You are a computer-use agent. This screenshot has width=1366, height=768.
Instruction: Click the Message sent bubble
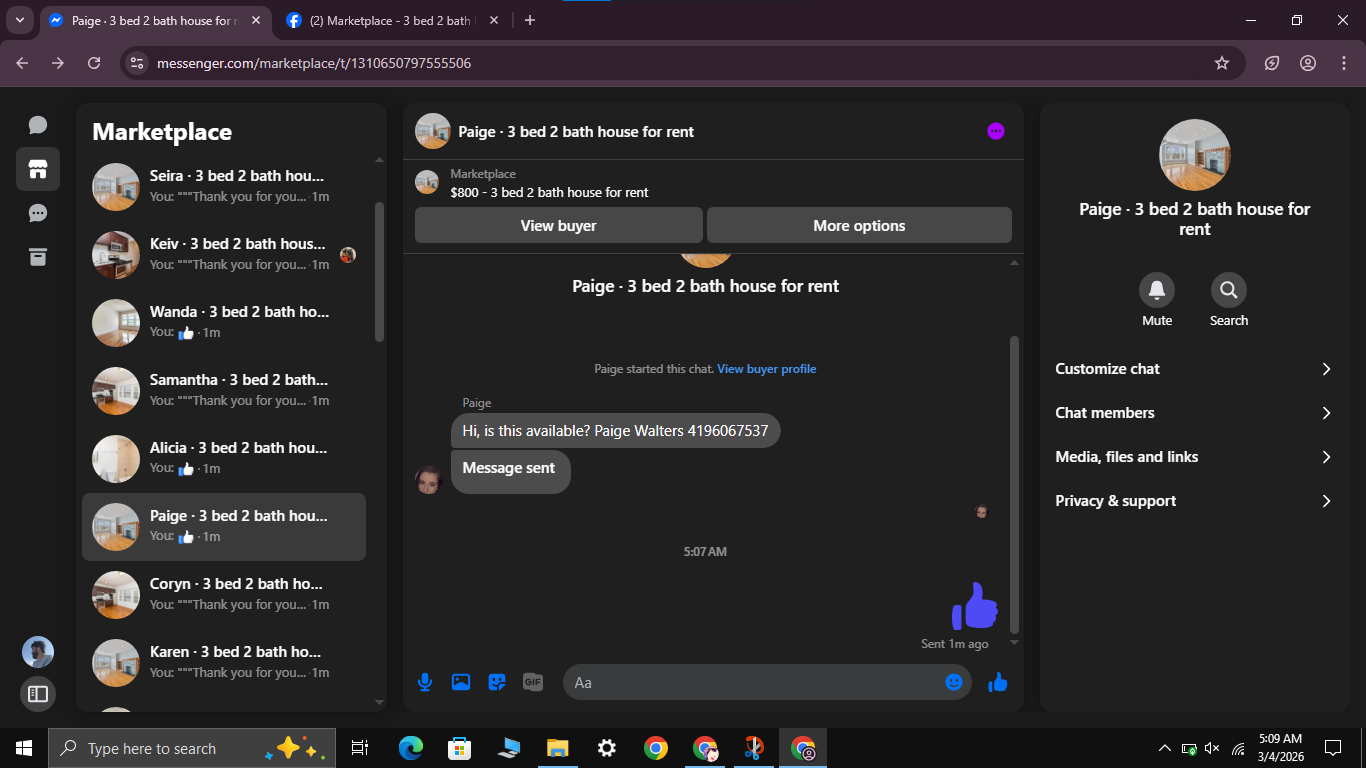510,471
